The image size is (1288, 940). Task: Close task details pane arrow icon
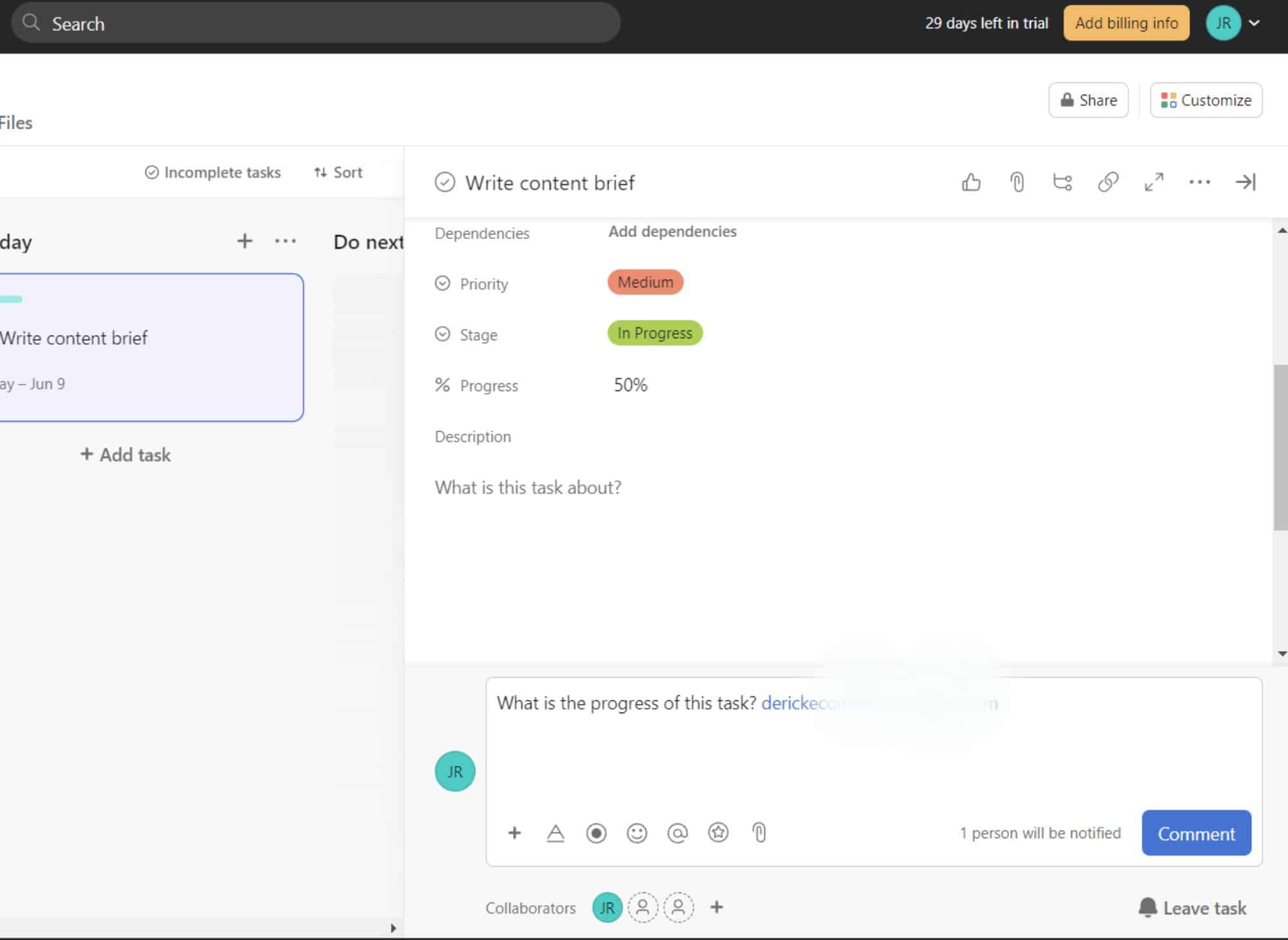pyautogui.click(x=1245, y=182)
